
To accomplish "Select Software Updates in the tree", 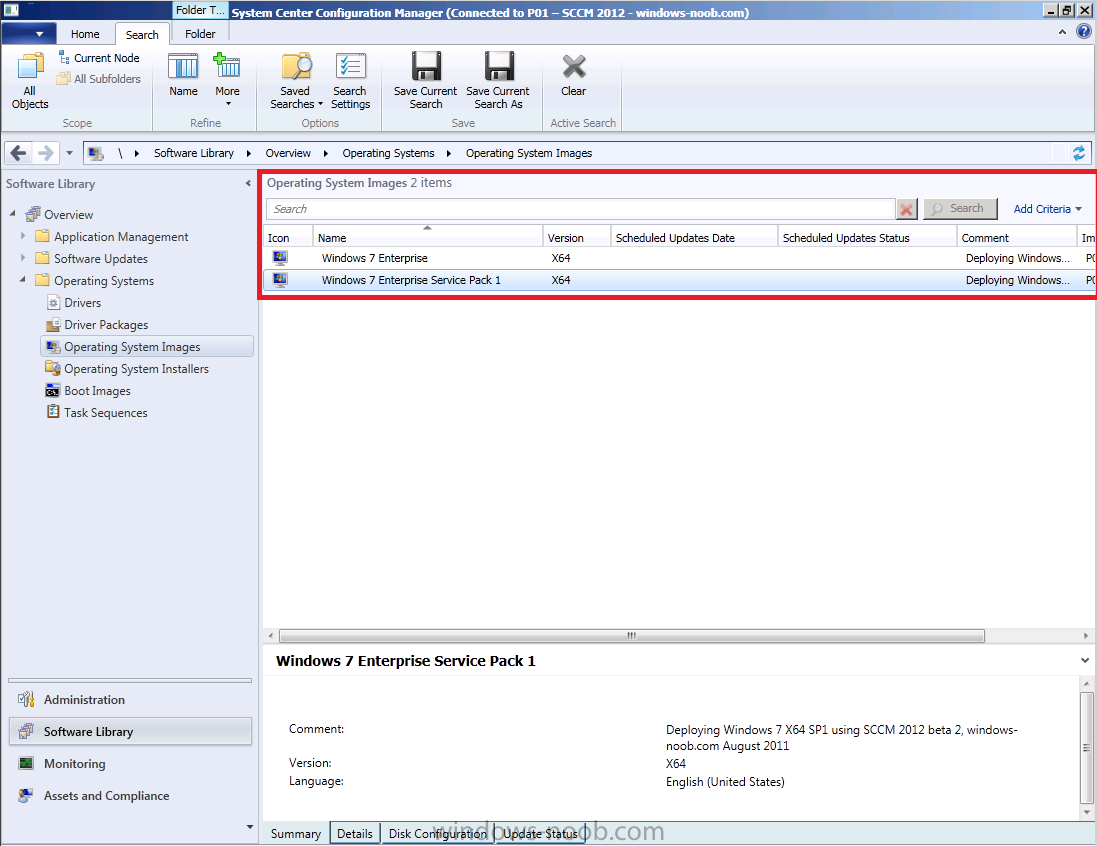I will 101,259.
